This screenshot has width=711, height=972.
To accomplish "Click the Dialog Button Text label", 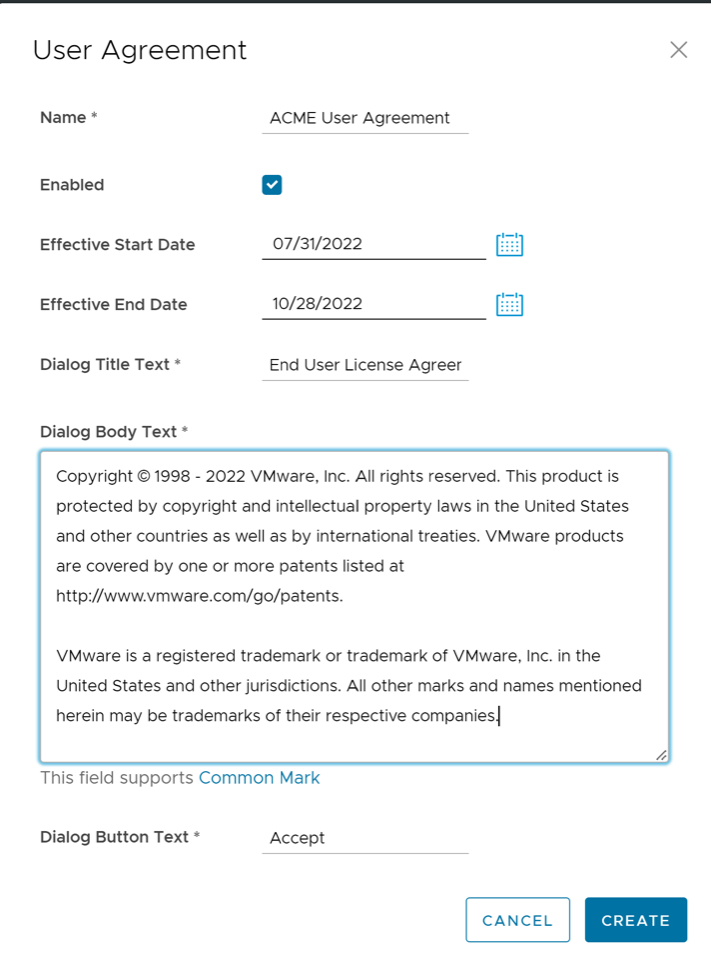I will [114, 837].
